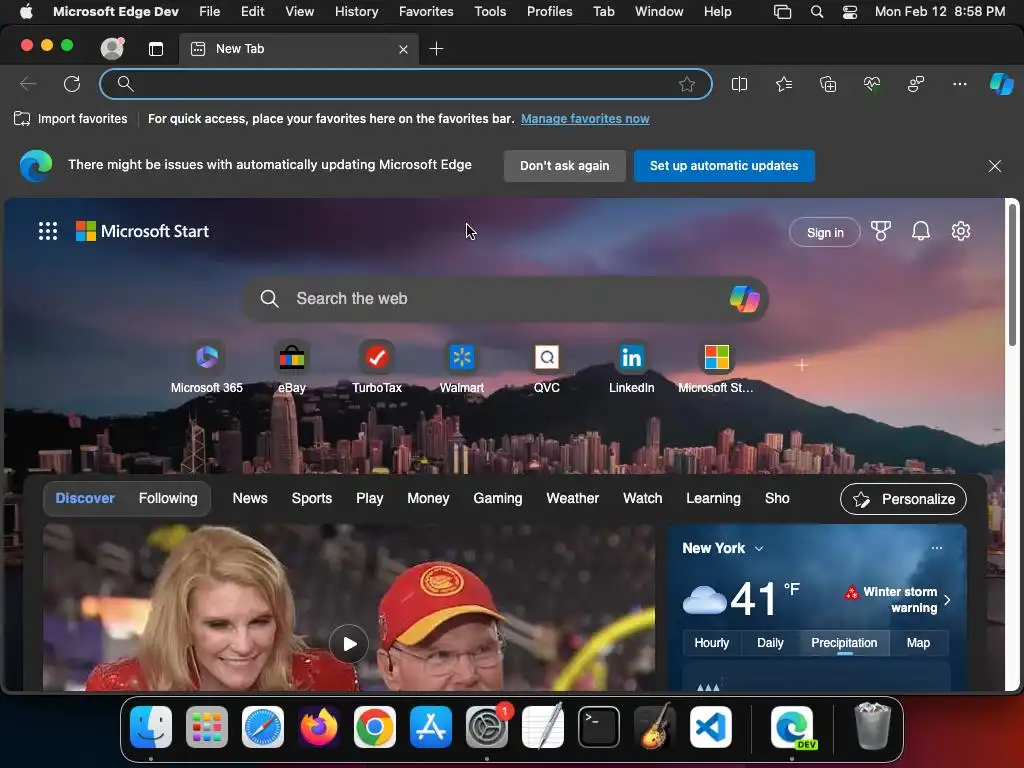Click Manage favorites now link

(x=585, y=119)
